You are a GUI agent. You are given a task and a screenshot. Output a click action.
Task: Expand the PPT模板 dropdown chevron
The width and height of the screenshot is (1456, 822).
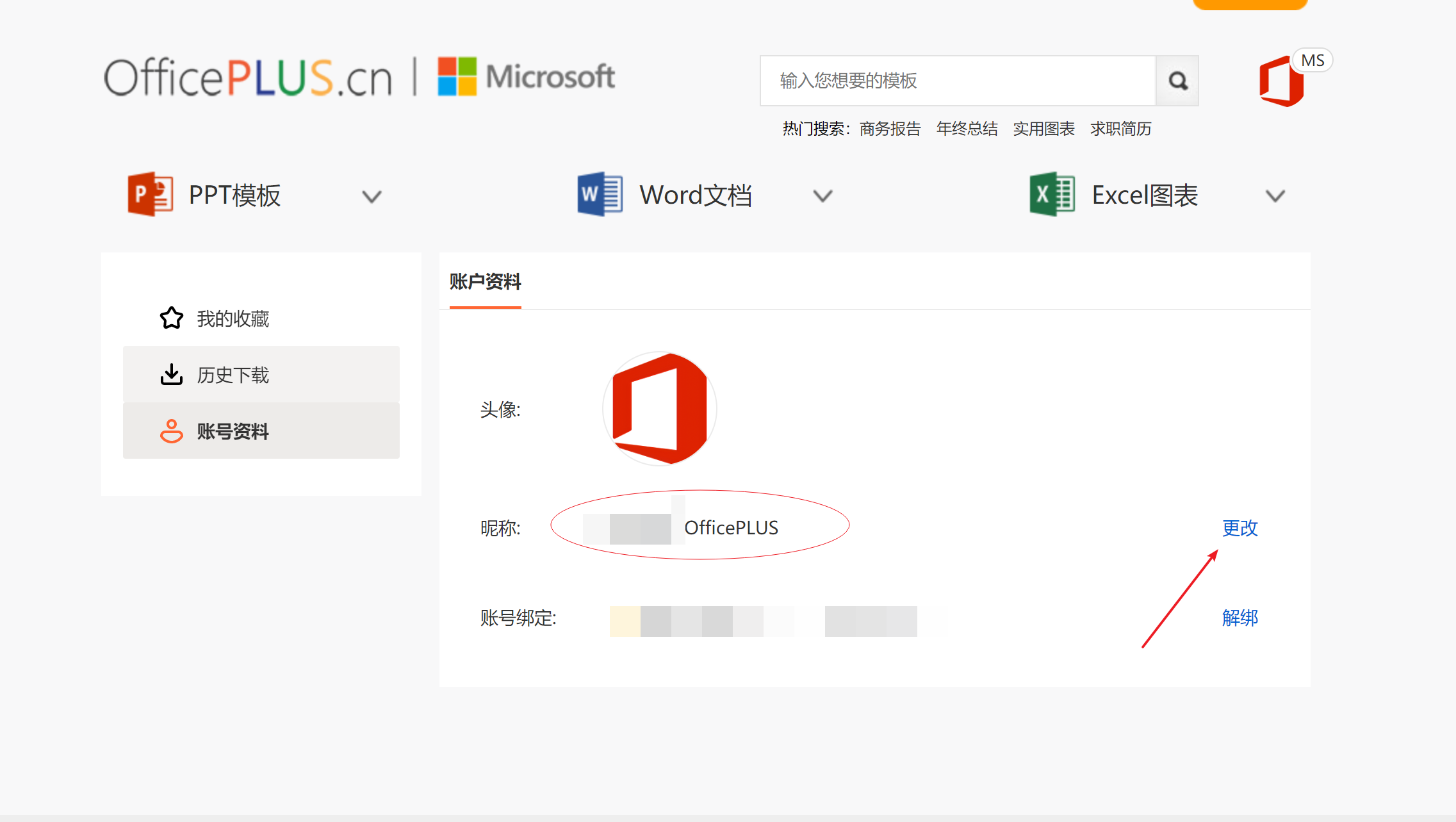click(372, 196)
